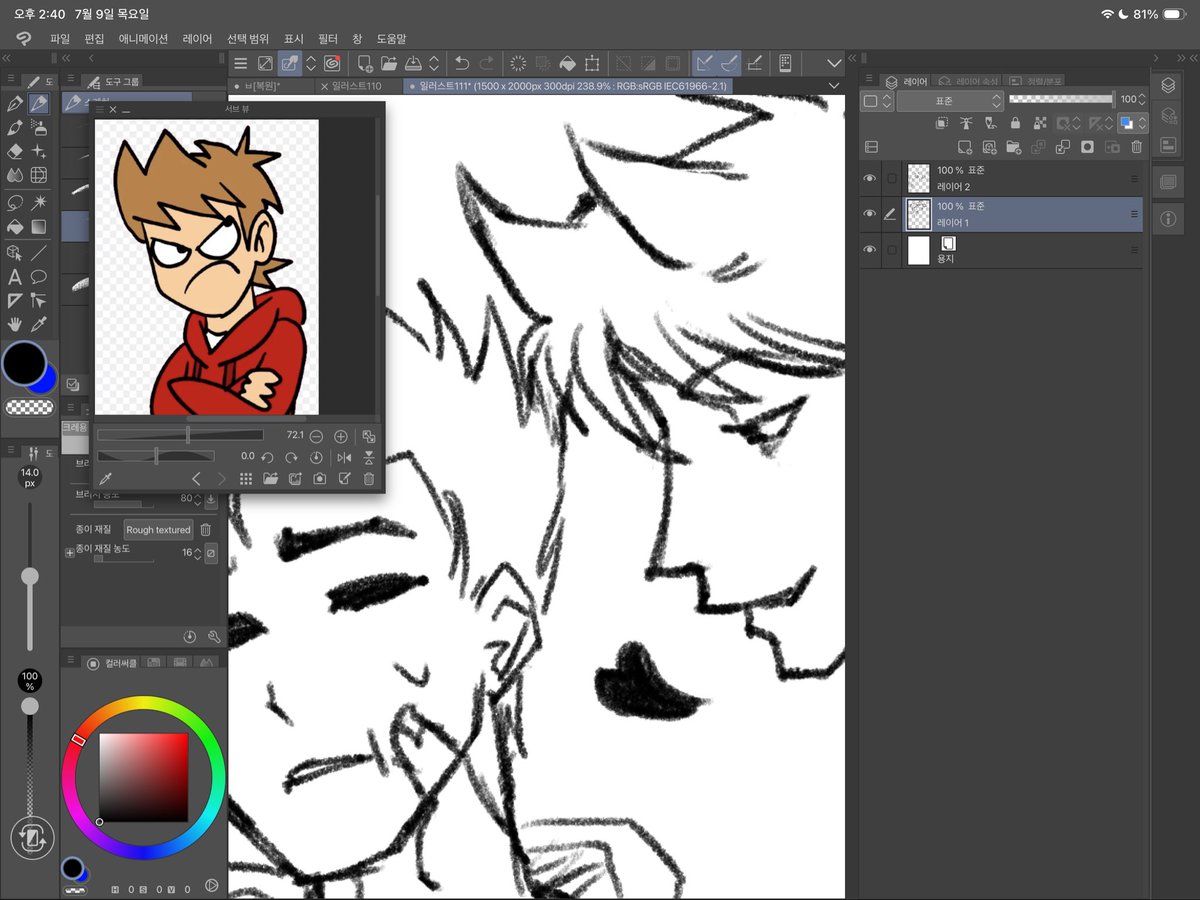Switch to the 일러스트110 canvas tab
The height and width of the screenshot is (900, 1200).
(358, 86)
